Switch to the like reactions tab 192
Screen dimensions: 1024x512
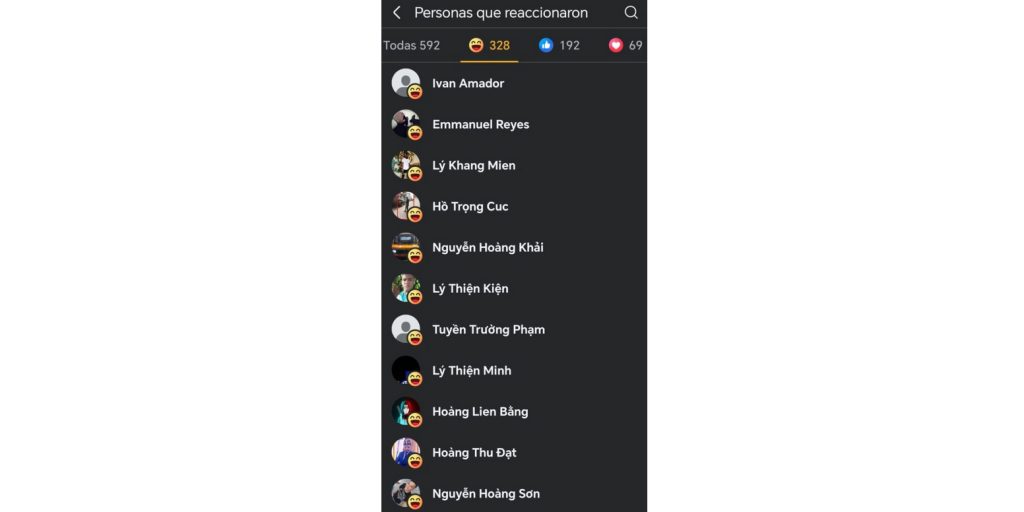pyautogui.click(x=559, y=46)
